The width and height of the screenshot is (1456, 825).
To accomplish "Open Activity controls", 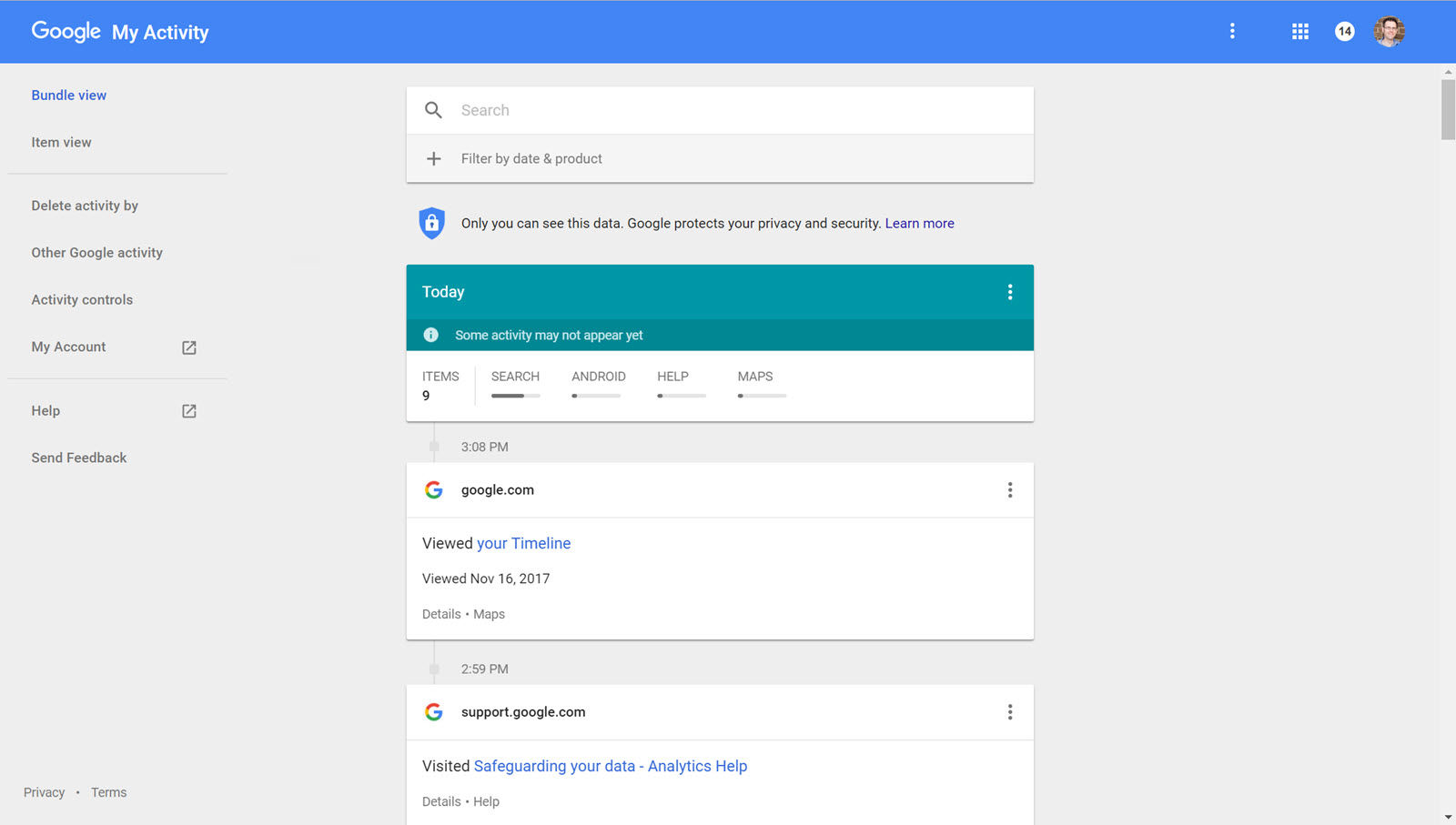I will click(x=82, y=299).
